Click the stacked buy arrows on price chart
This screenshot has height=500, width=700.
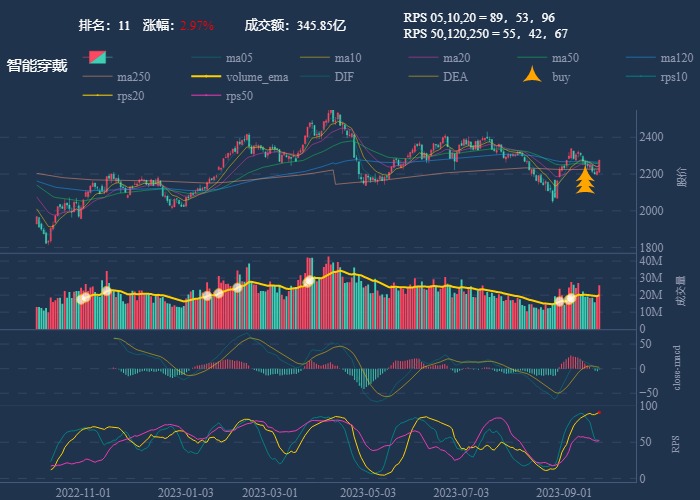(584, 180)
